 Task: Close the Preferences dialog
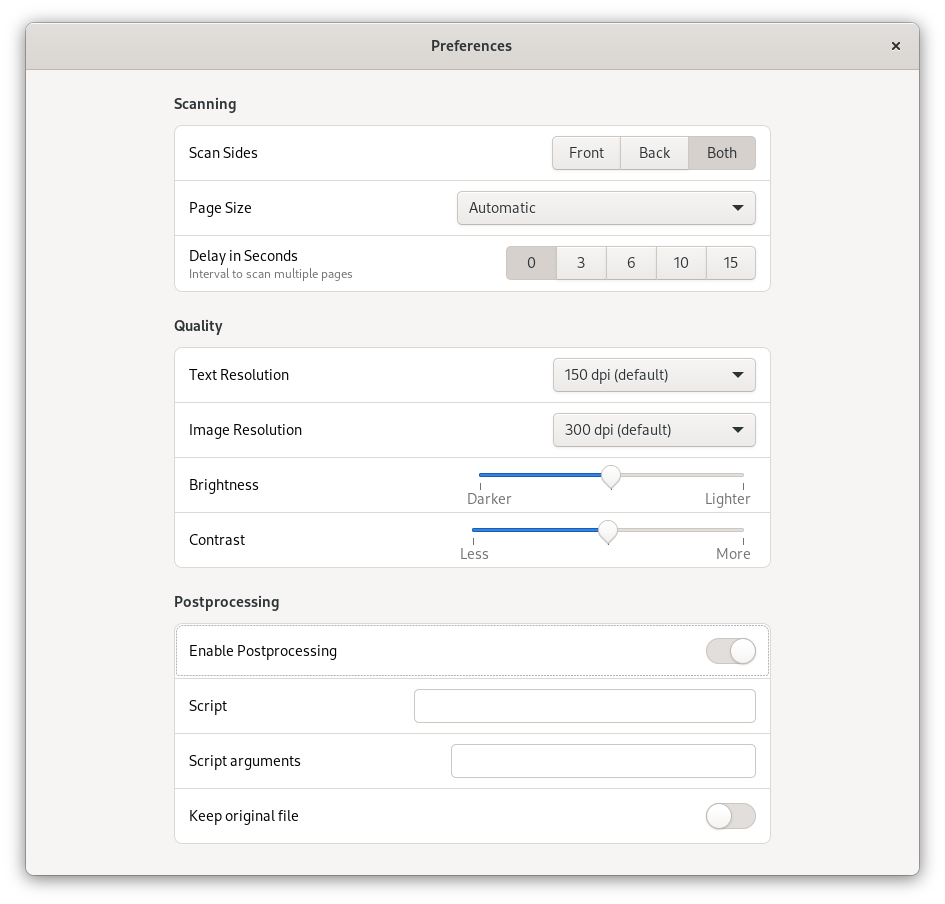pos(896,46)
